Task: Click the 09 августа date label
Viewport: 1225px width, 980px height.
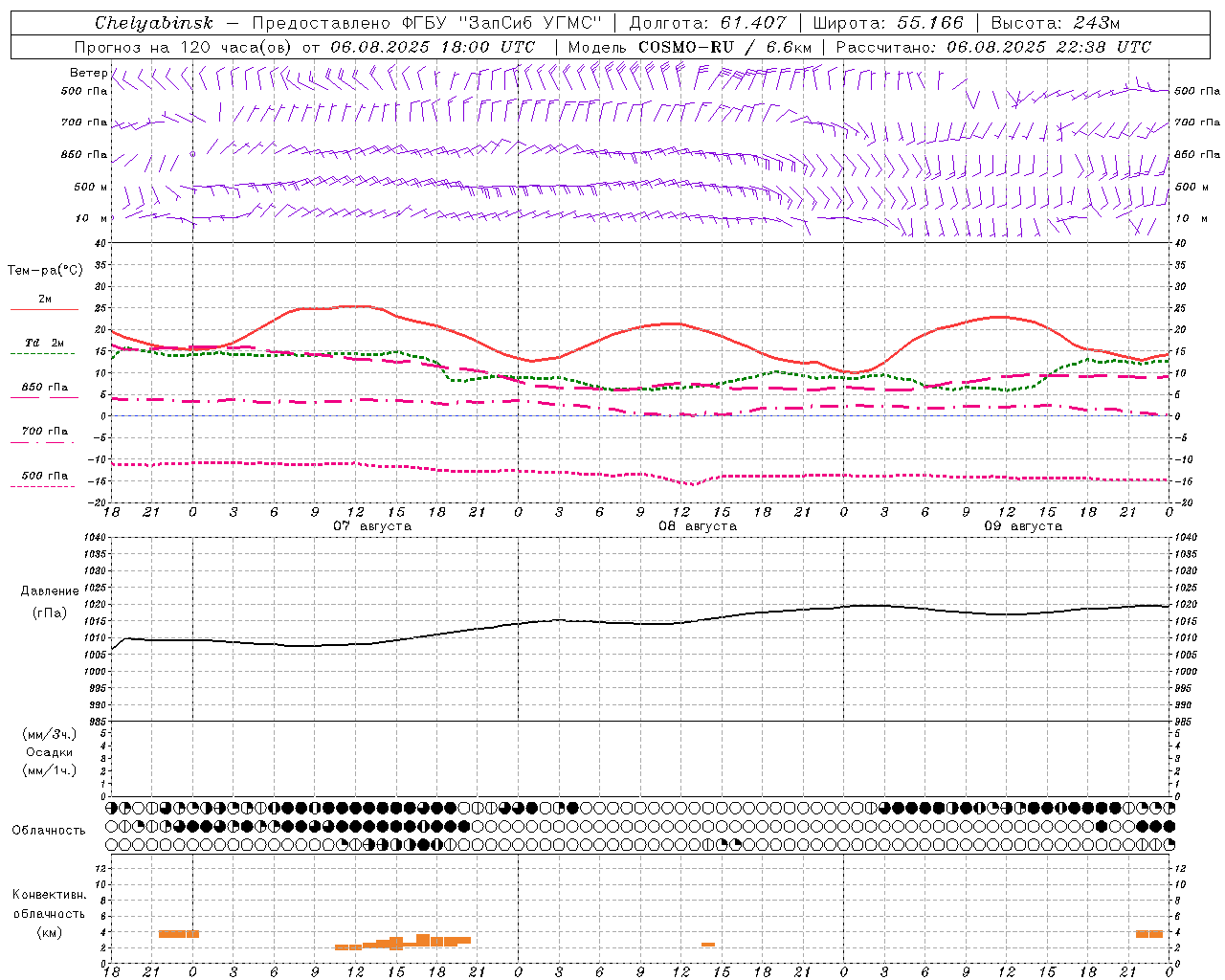Action: [x=1023, y=526]
